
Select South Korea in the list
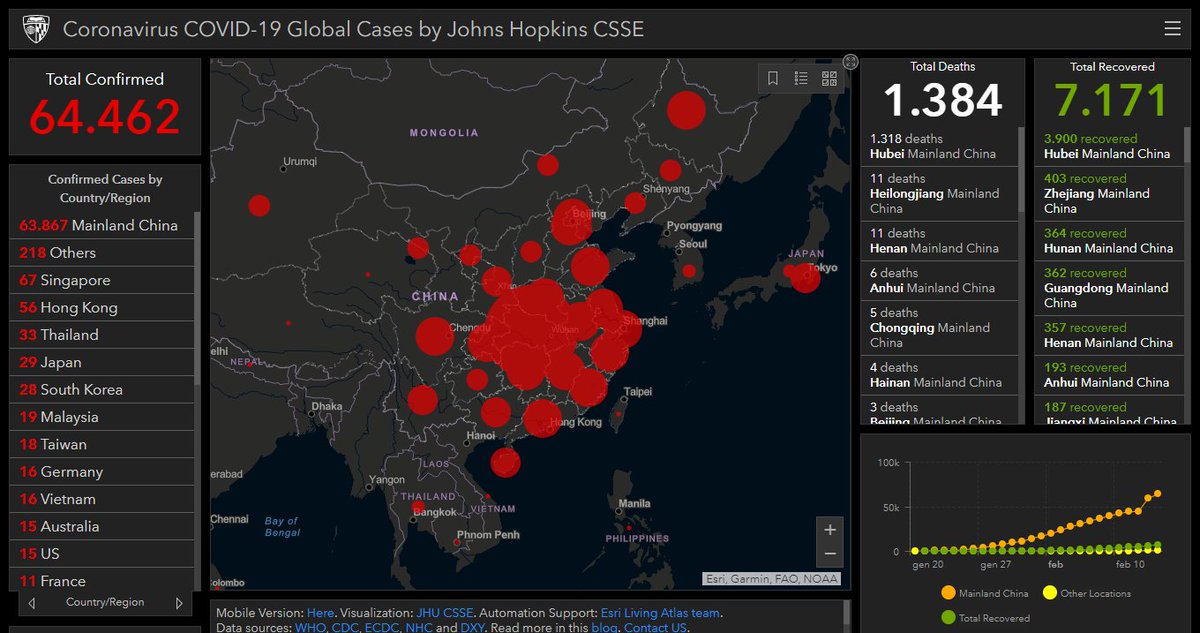coord(102,390)
